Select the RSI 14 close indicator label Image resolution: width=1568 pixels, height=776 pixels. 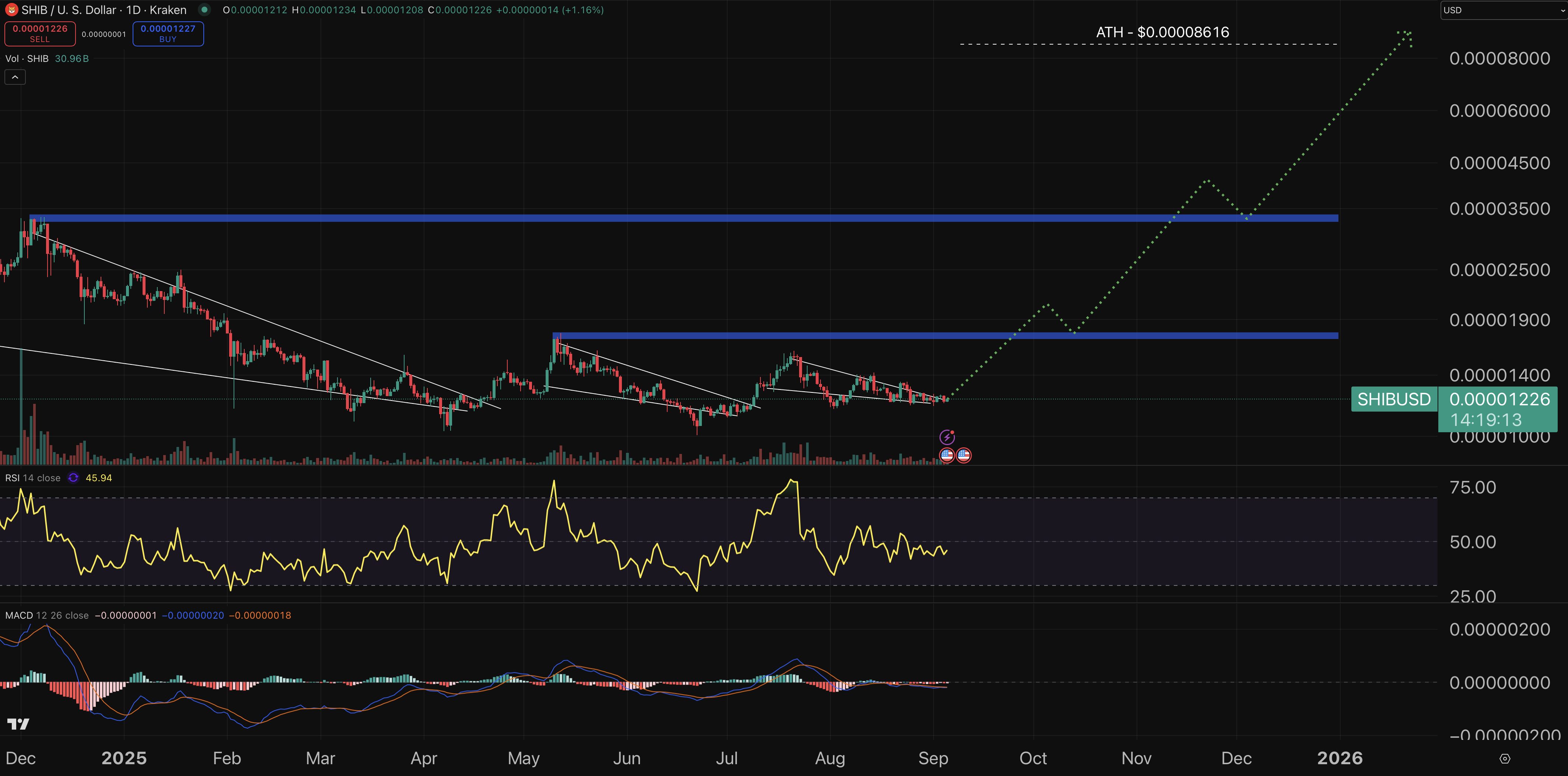33,478
